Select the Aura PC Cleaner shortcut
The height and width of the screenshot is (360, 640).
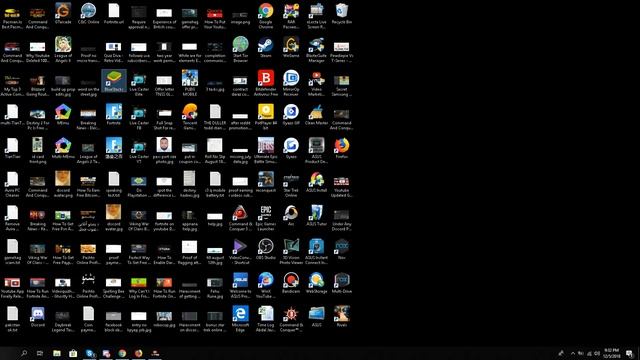click(12, 184)
